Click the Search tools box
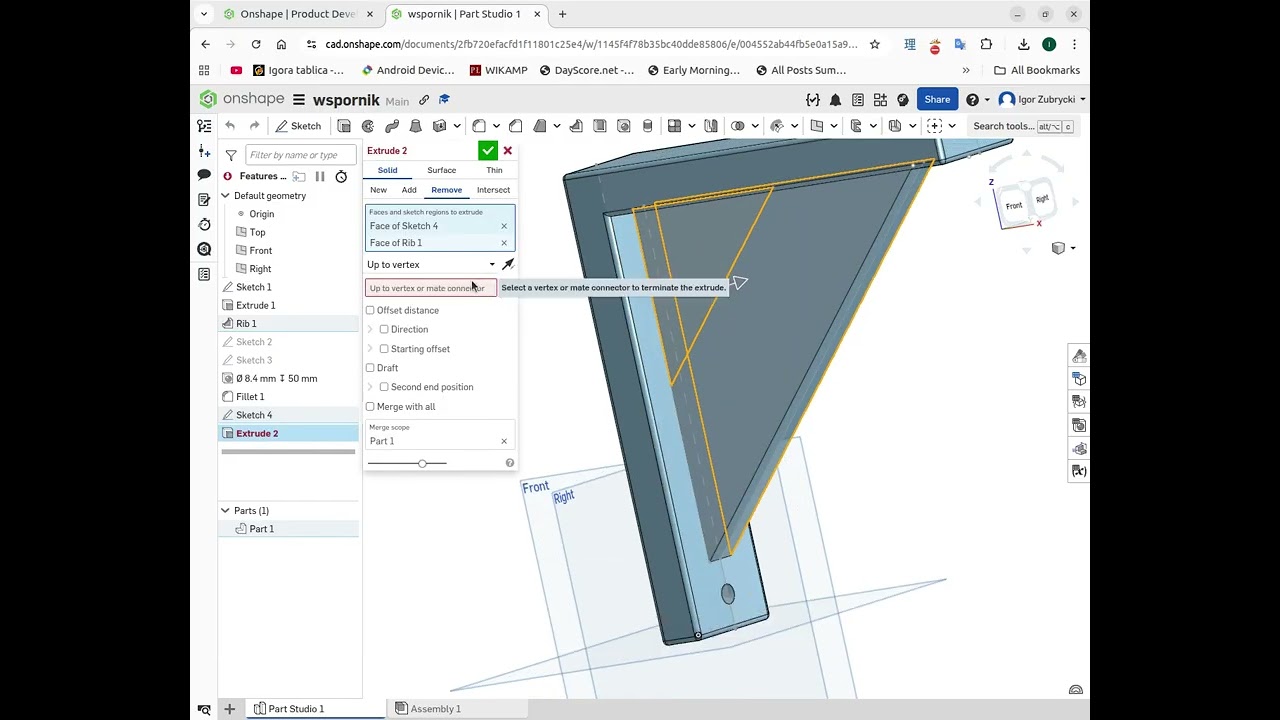1280x720 pixels. [1023, 126]
